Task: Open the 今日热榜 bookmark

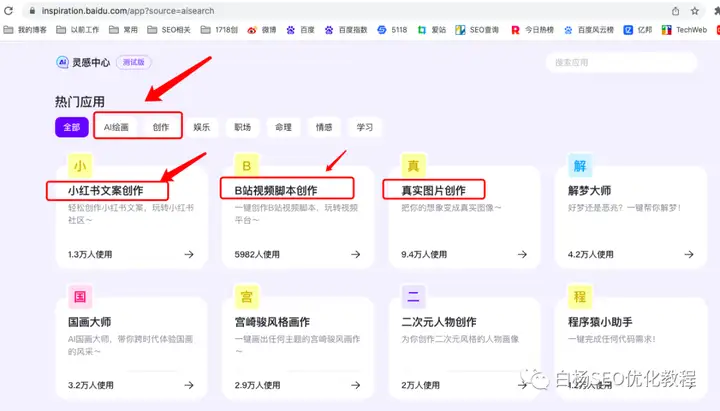Action: 533,30
